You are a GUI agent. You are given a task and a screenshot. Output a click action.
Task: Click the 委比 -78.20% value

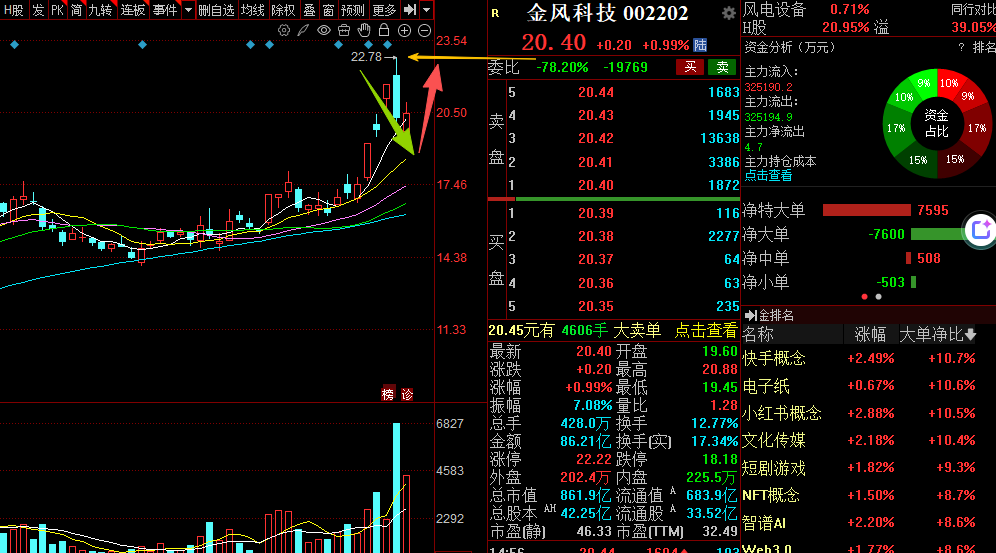562,67
